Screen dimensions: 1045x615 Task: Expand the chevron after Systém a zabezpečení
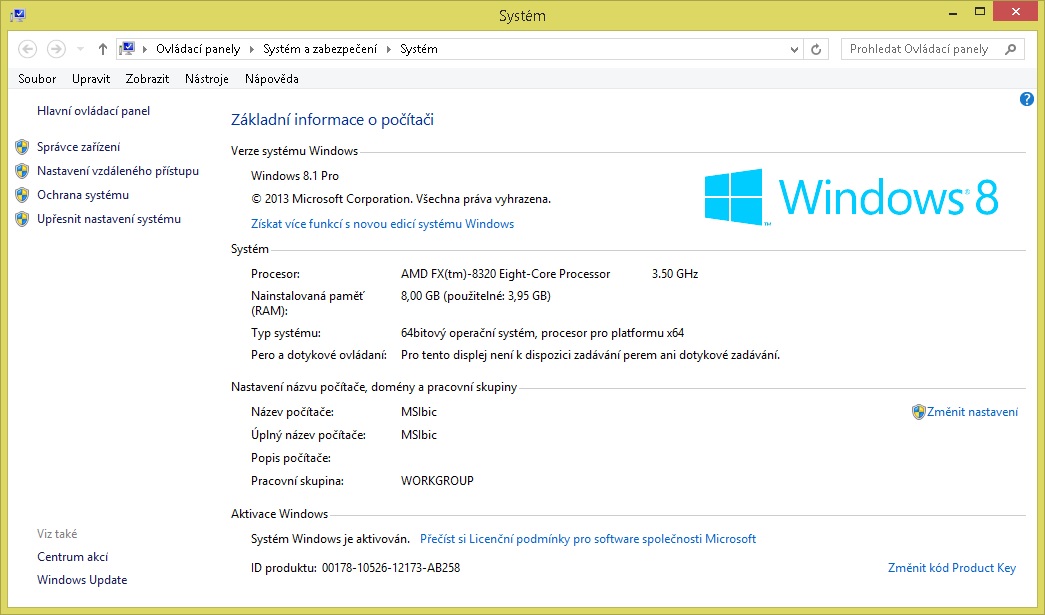[x=390, y=49]
